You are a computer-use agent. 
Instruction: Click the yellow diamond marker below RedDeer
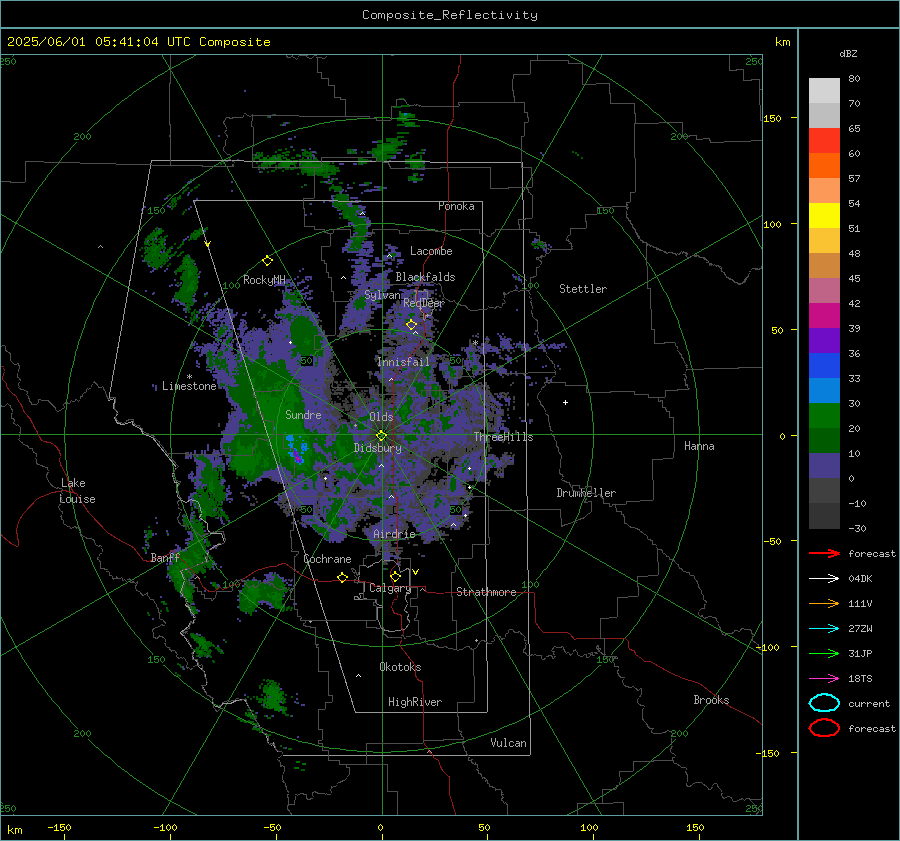(x=411, y=325)
